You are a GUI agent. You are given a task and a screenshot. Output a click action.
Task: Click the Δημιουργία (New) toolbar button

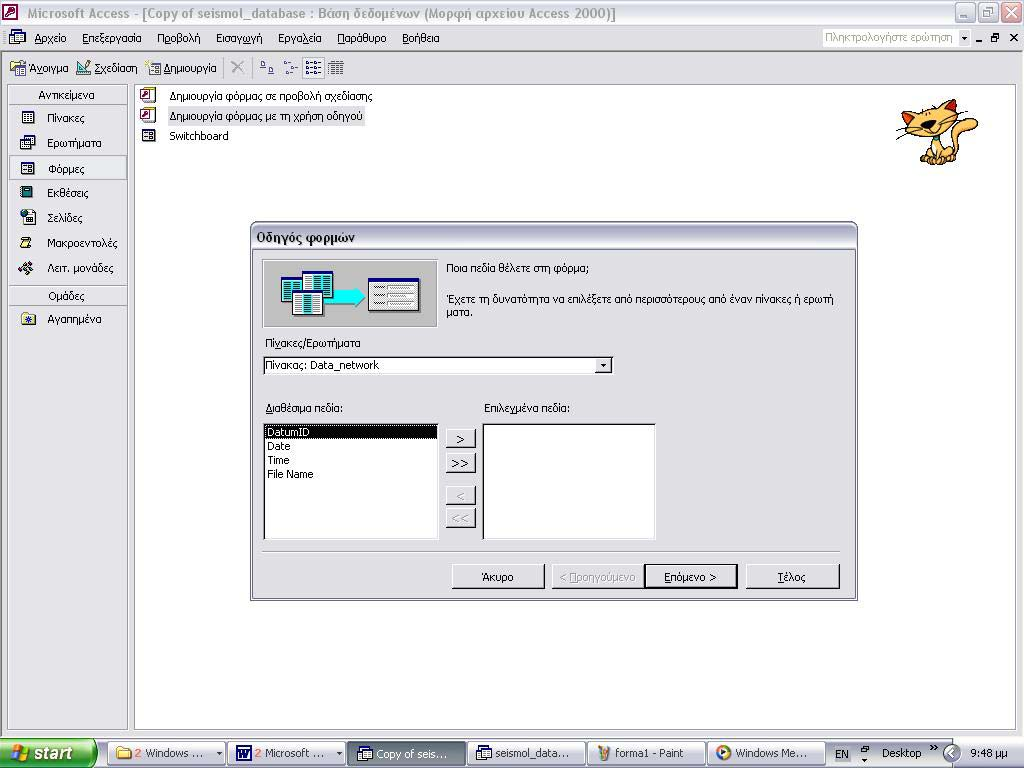pos(181,68)
